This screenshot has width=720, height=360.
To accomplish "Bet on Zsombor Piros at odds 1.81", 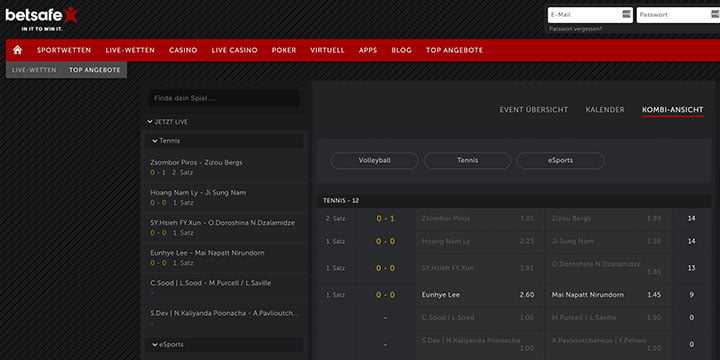I will [479, 219].
